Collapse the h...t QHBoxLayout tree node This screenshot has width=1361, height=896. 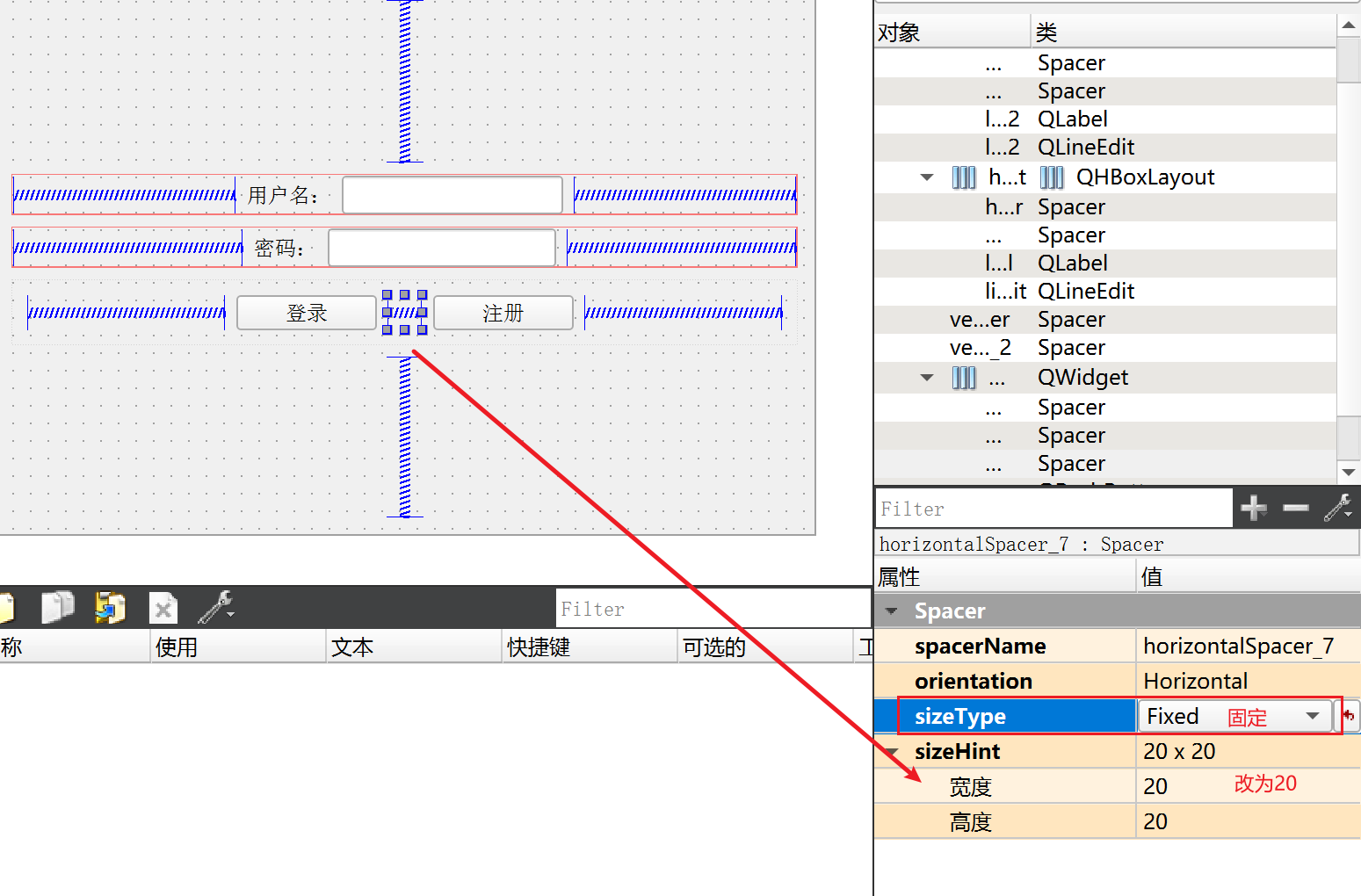coord(927,177)
